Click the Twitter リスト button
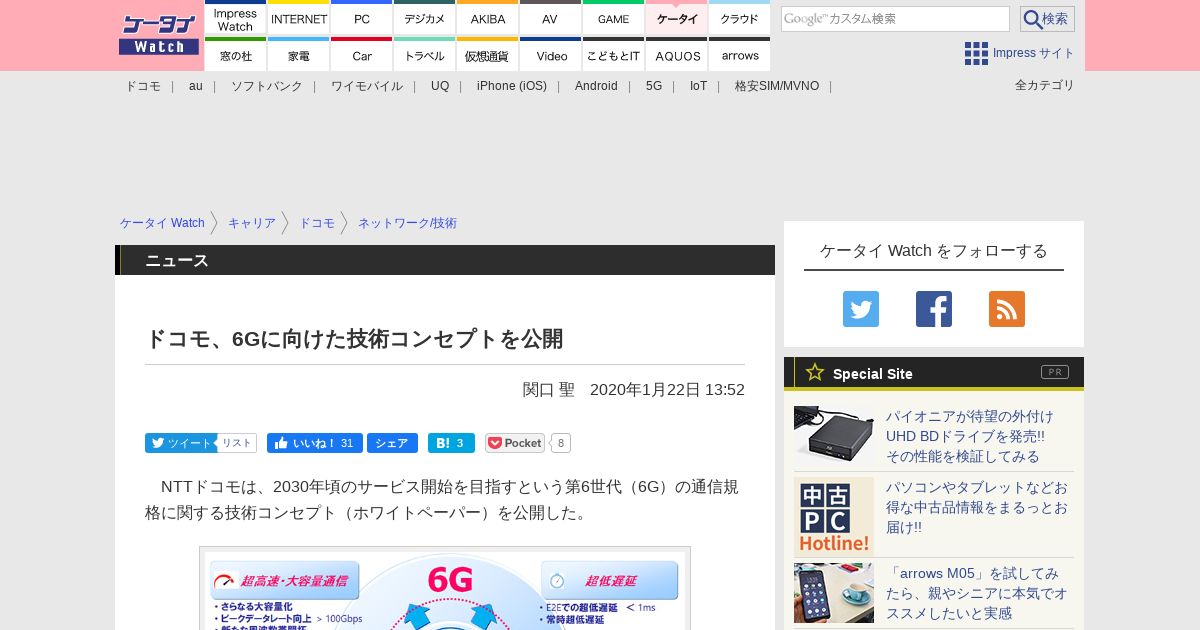Screen dimensions: 1200x630 tap(237, 443)
